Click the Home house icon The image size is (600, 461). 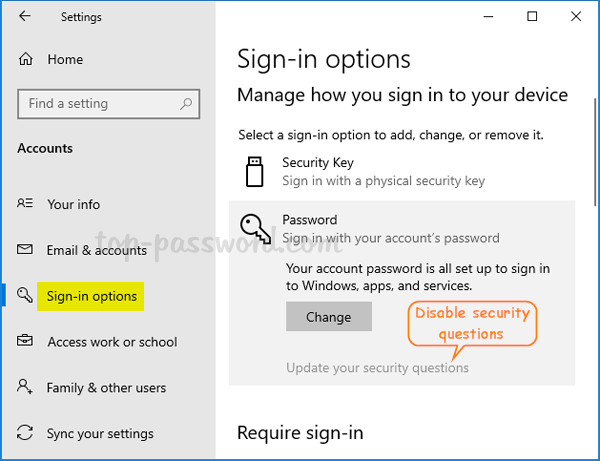26,60
